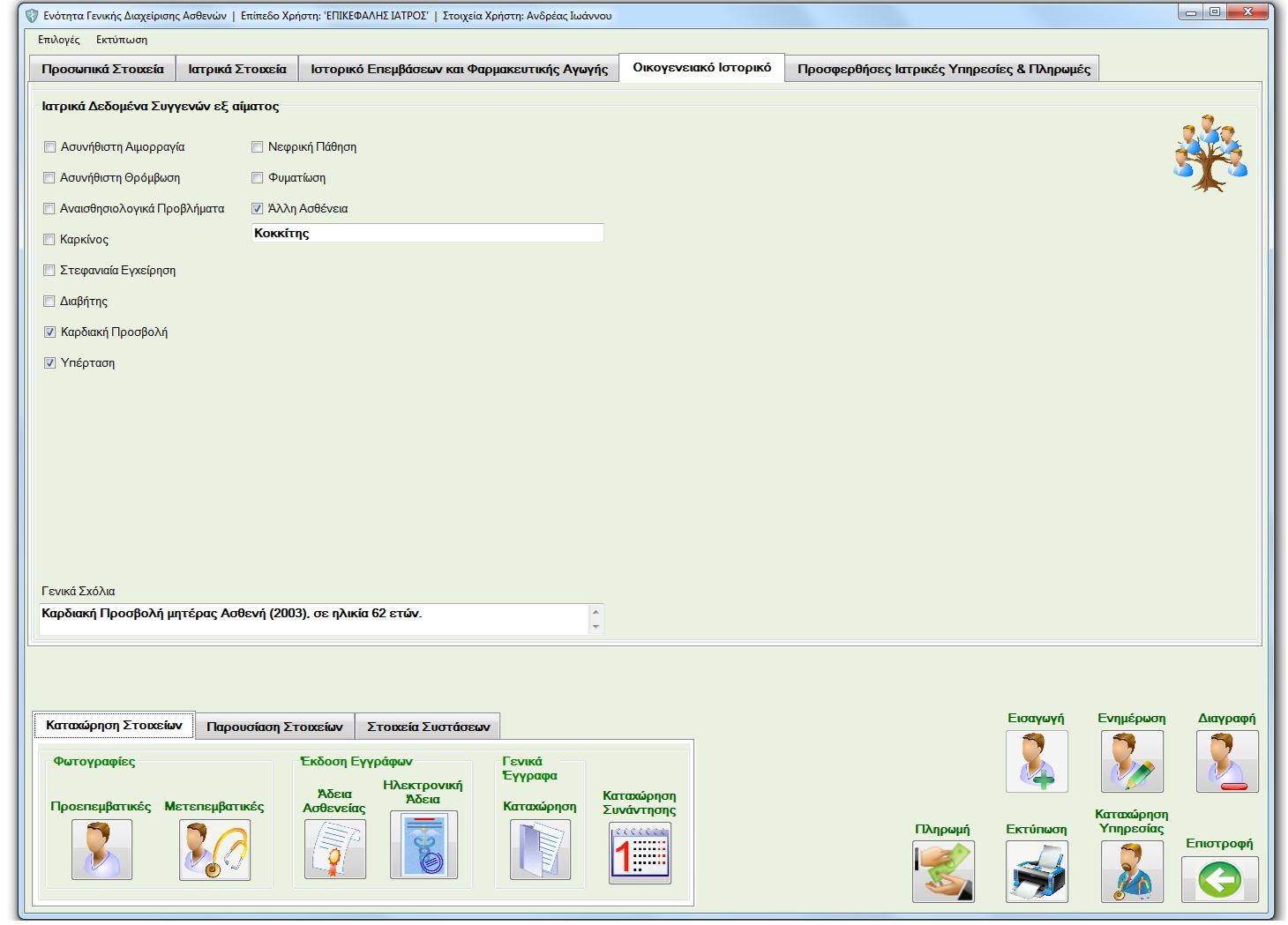
Task: Click the Εισαγωγή add patient icon
Action: coord(1037,761)
